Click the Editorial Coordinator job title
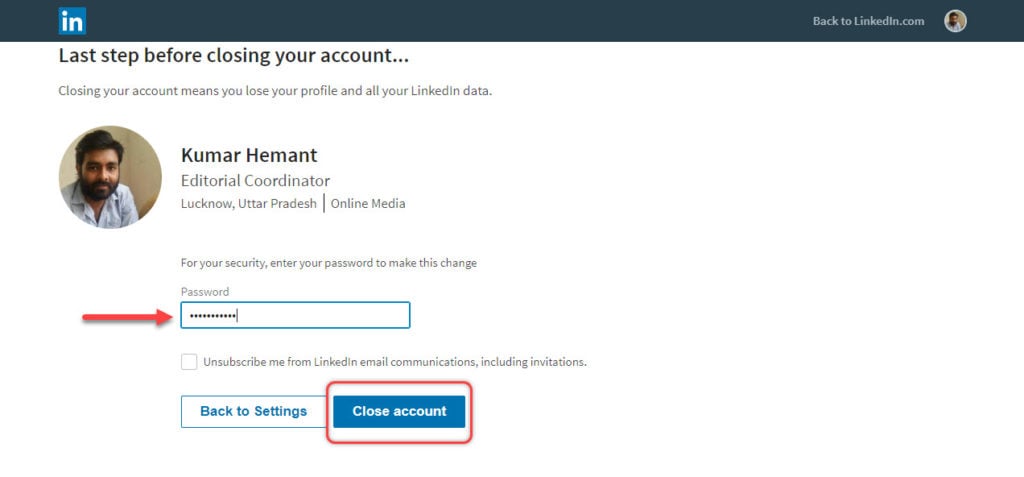Viewport: 1024px width, 477px height. point(255,181)
